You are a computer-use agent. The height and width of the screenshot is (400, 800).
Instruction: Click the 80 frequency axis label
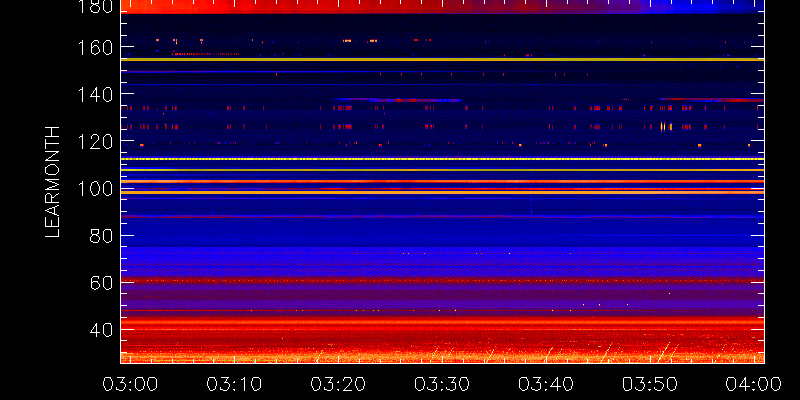pyautogui.click(x=101, y=236)
